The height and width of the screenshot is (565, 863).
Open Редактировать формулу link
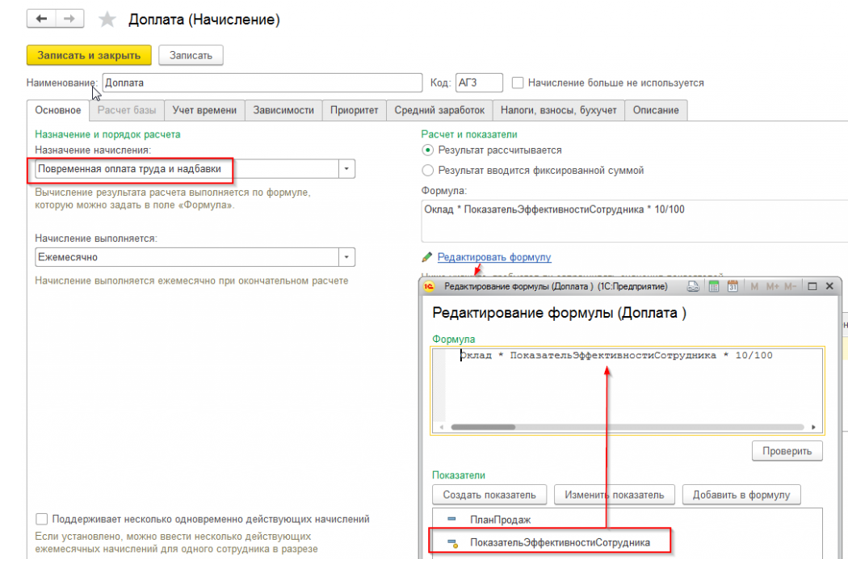(494, 257)
